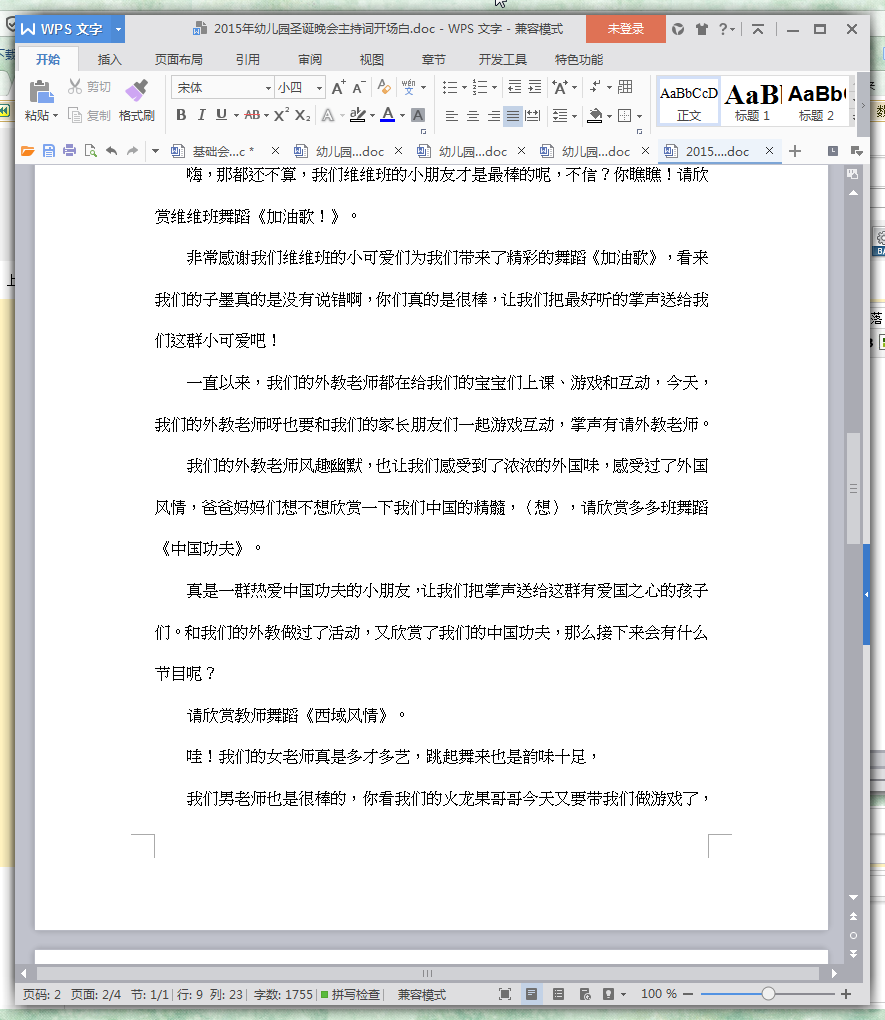885x1020 pixels.
Task: Click the increase indent icon
Action: tap(535, 87)
